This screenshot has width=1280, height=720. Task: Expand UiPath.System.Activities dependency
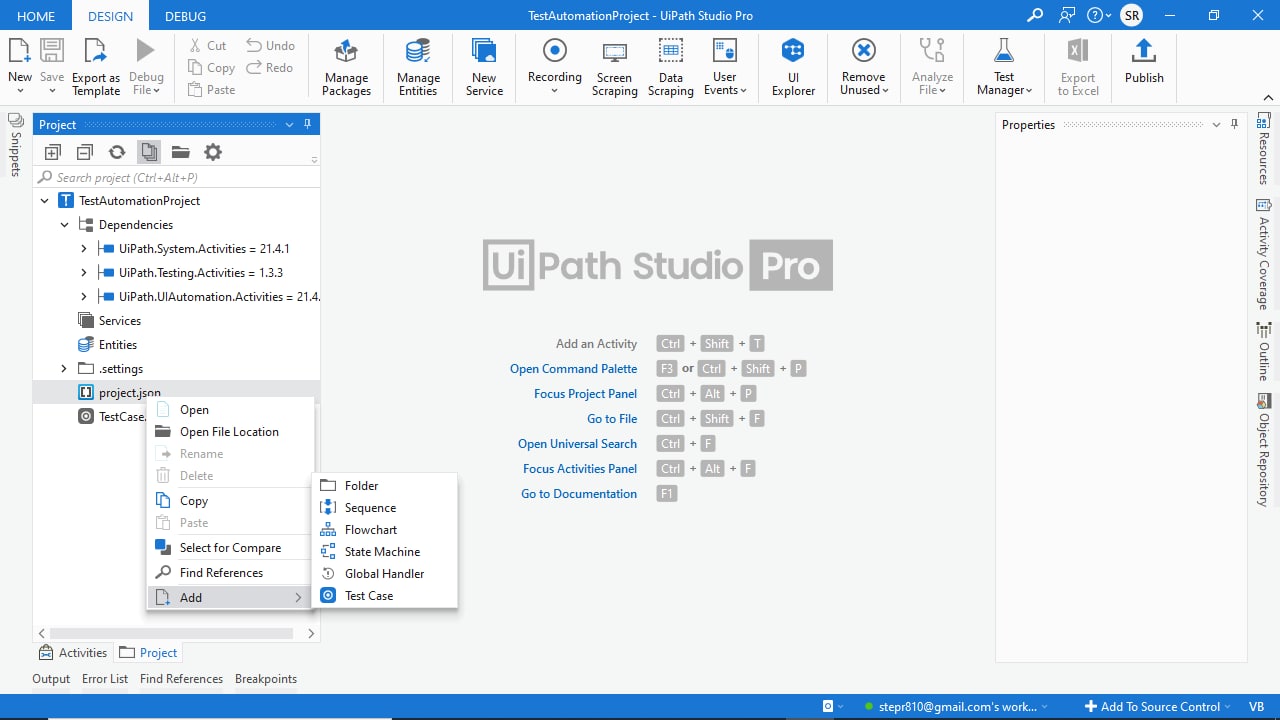pos(84,249)
